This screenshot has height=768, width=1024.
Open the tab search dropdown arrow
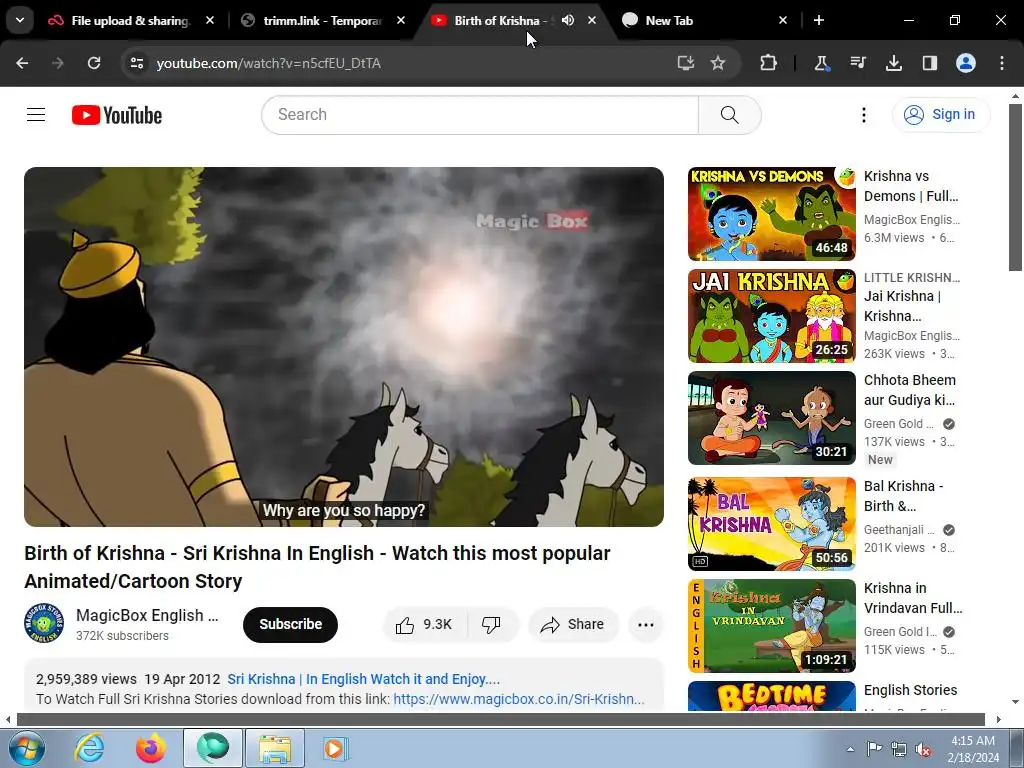pos(20,20)
